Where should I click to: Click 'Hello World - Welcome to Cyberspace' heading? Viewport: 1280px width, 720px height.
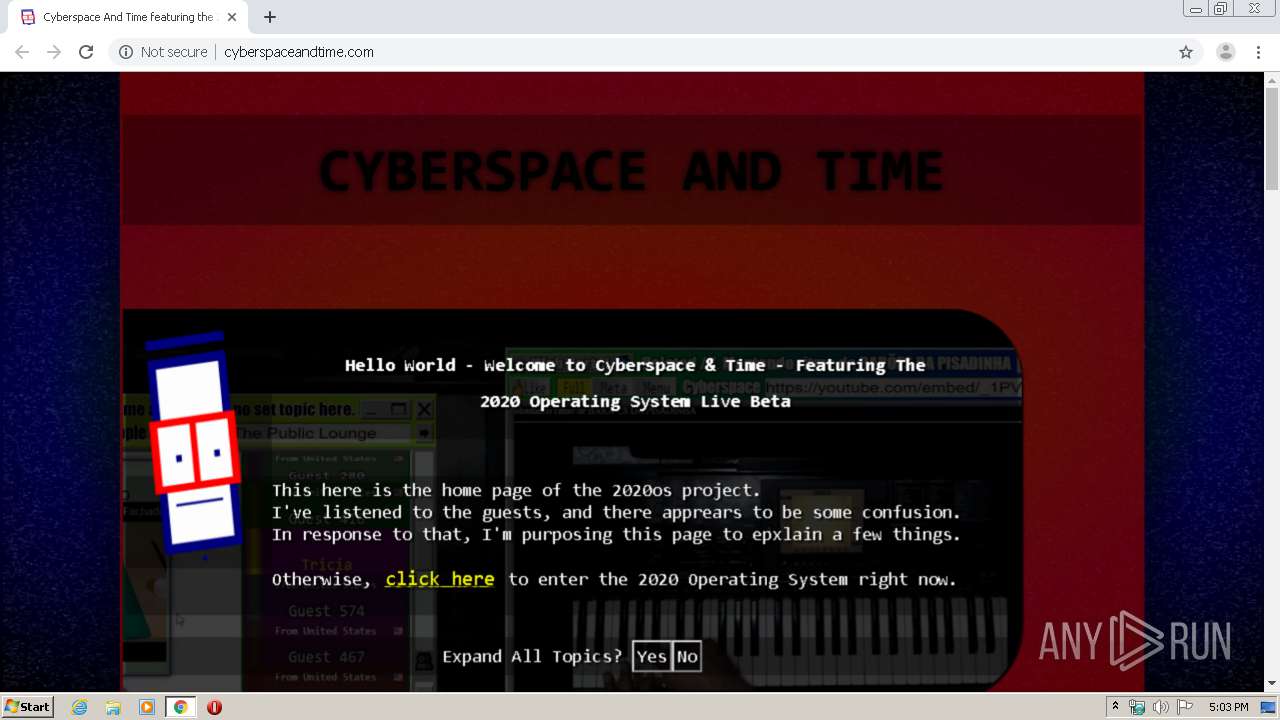pyautogui.click(x=635, y=365)
